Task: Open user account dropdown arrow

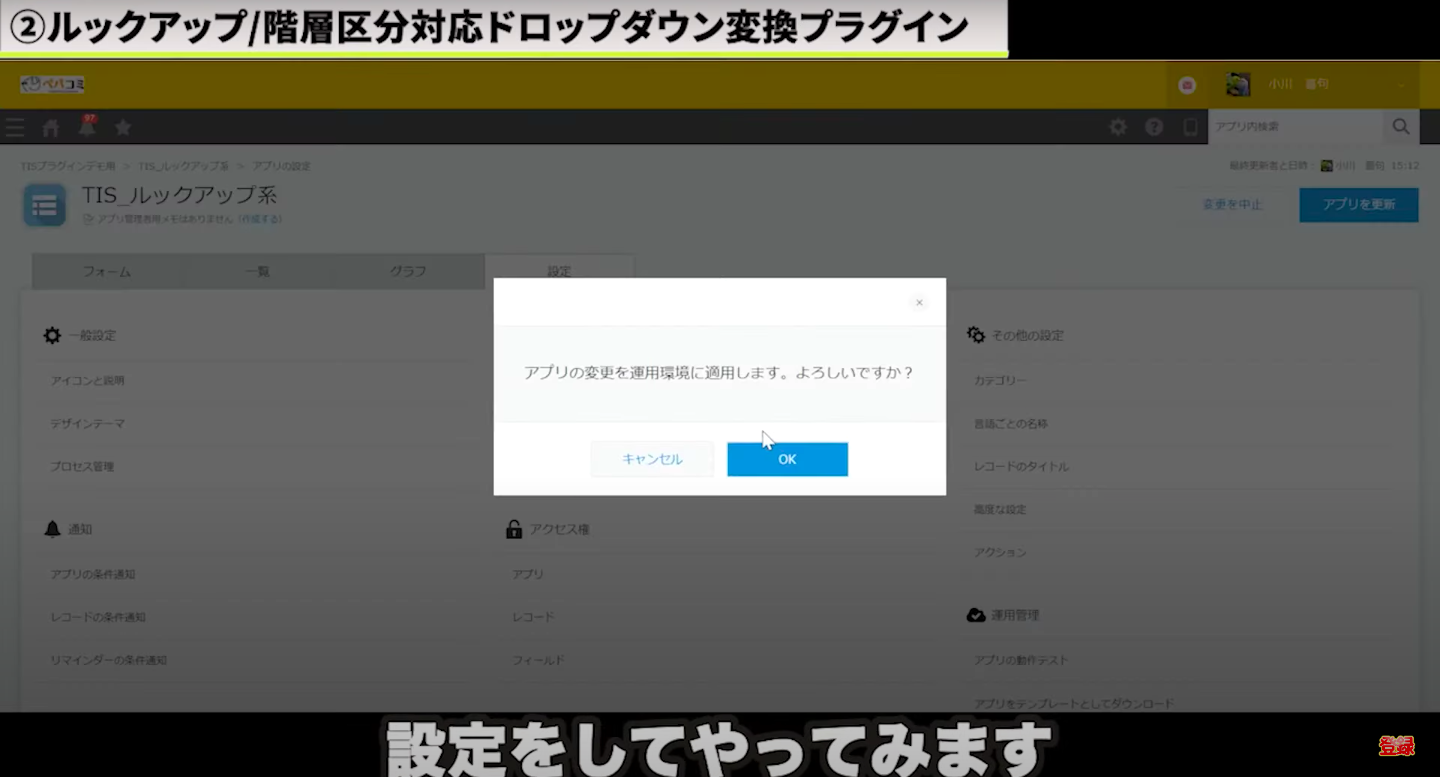Action: click(x=1401, y=85)
